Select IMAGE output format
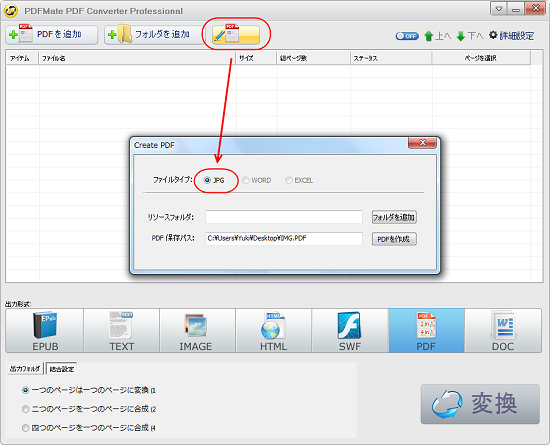550x445 pixels. (x=197, y=331)
